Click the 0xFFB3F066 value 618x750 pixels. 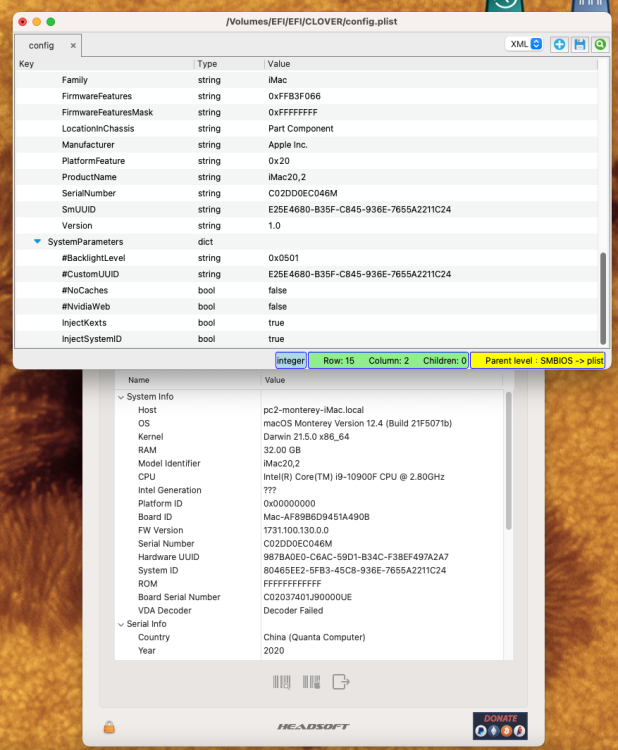tap(294, 96)
